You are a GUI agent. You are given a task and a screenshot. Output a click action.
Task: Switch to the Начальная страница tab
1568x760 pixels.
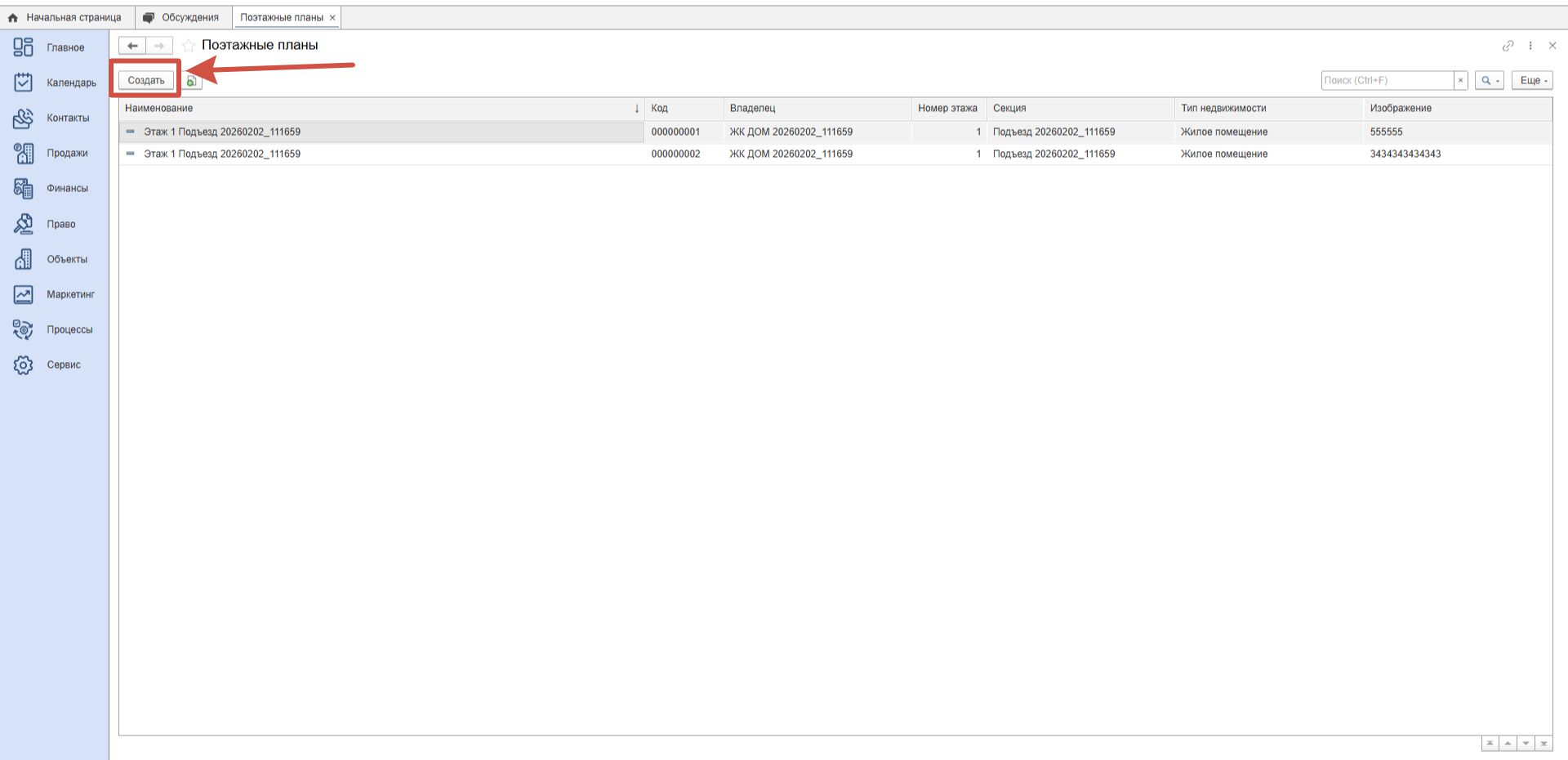tap(73, 17)
